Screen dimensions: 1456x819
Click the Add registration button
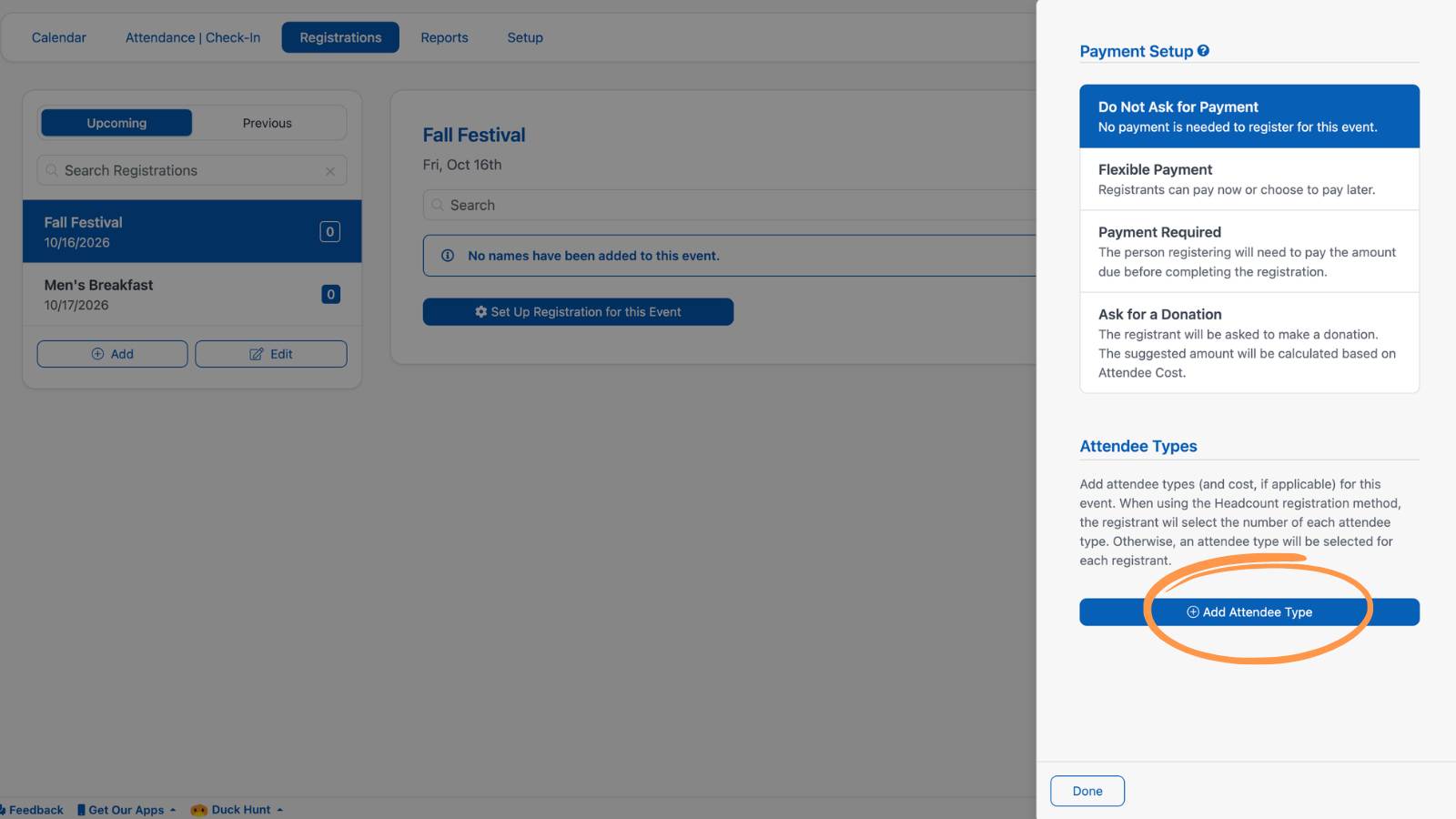pos(113,354)
